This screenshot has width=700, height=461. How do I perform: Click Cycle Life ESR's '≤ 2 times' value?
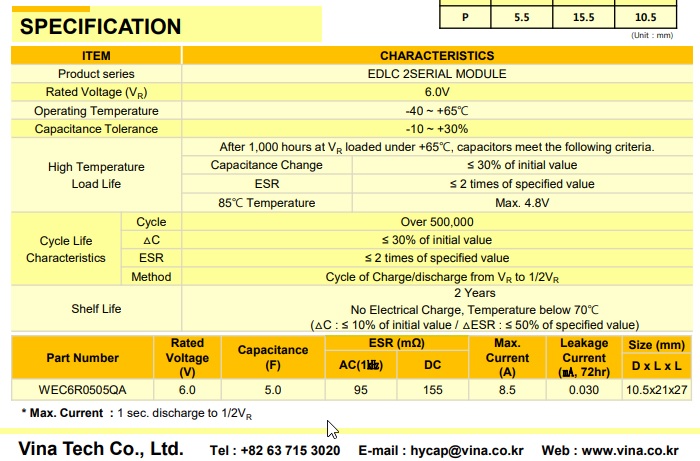pyautogui.click(x=437, y=258)
